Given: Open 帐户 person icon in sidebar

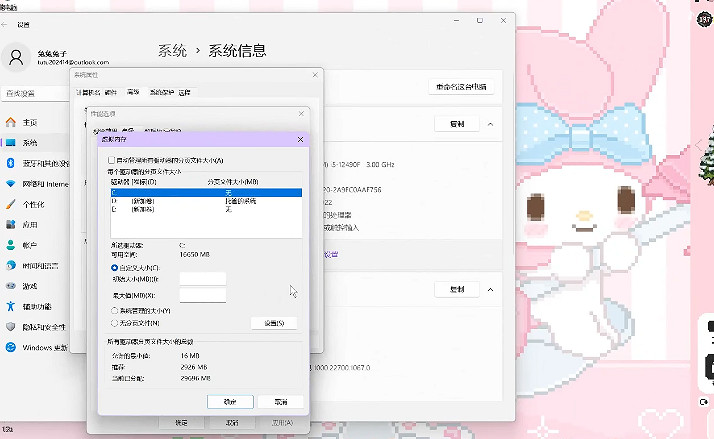Looking at the screenshot, I should 10,245.
